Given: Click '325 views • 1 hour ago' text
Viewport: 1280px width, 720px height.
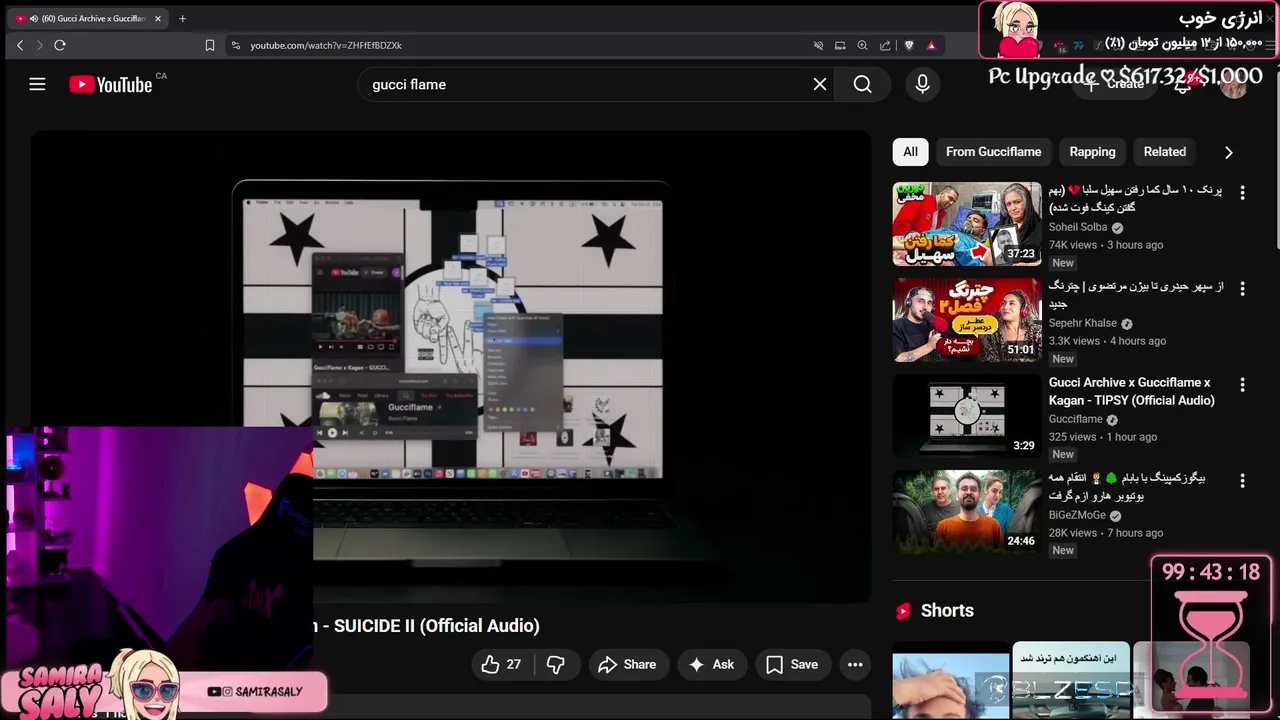Looking at the screenshot, I should (1103, 437).
